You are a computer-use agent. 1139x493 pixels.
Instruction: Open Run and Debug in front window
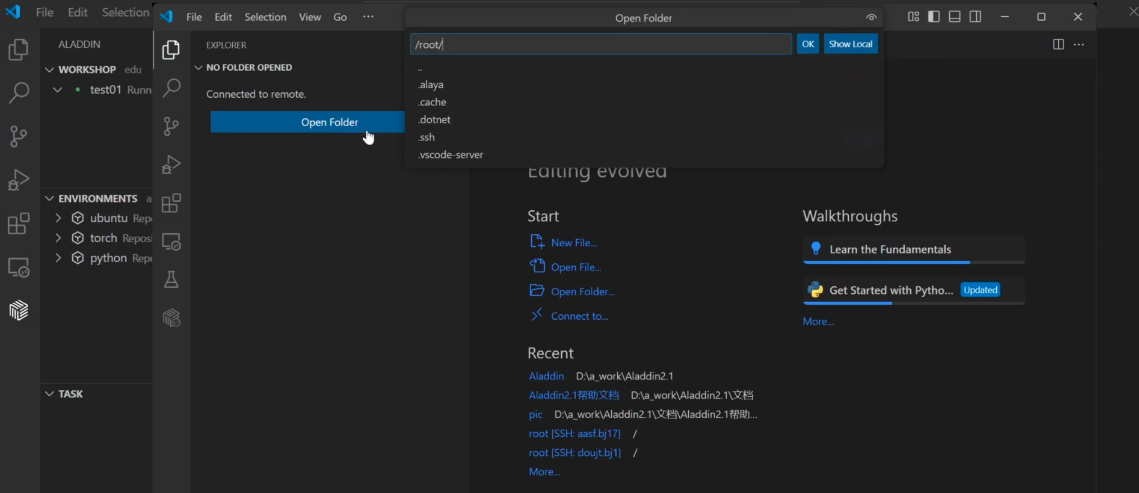tap(171, 165)
